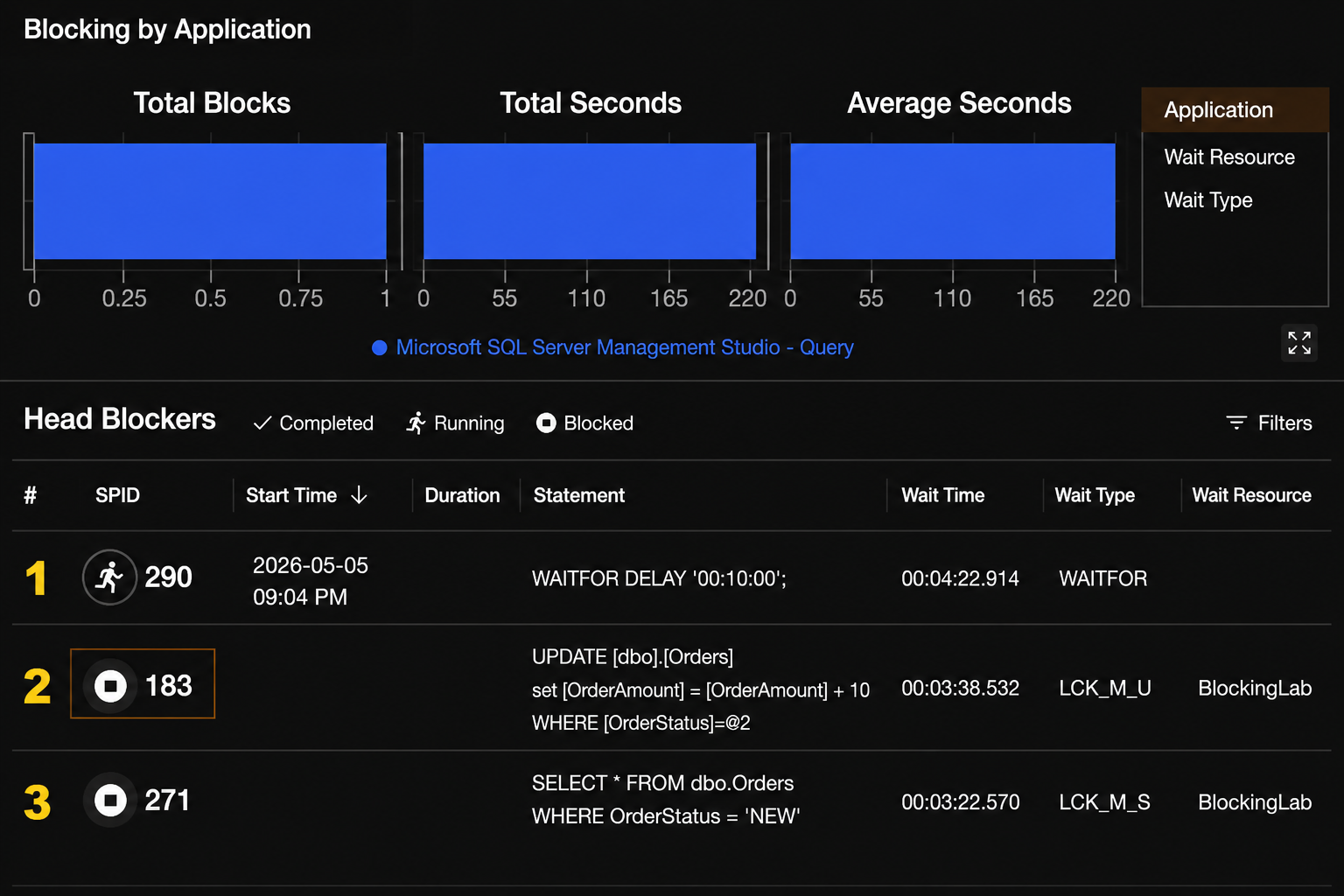Screen dimensions: 1344x896
Task: Click the Wait Resource column header
Action: 1251,495
